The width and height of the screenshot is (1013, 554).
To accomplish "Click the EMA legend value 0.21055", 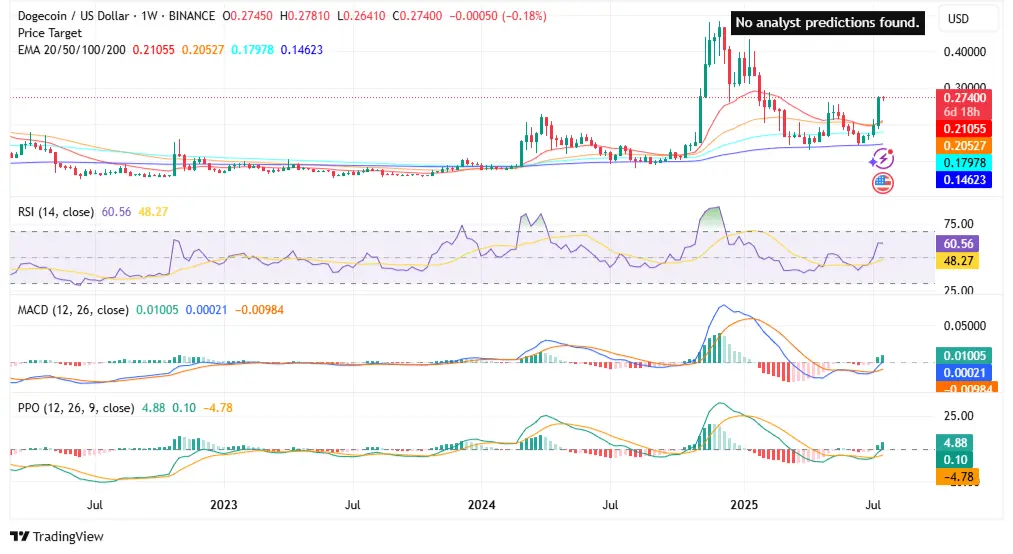I will pos(153,50).
